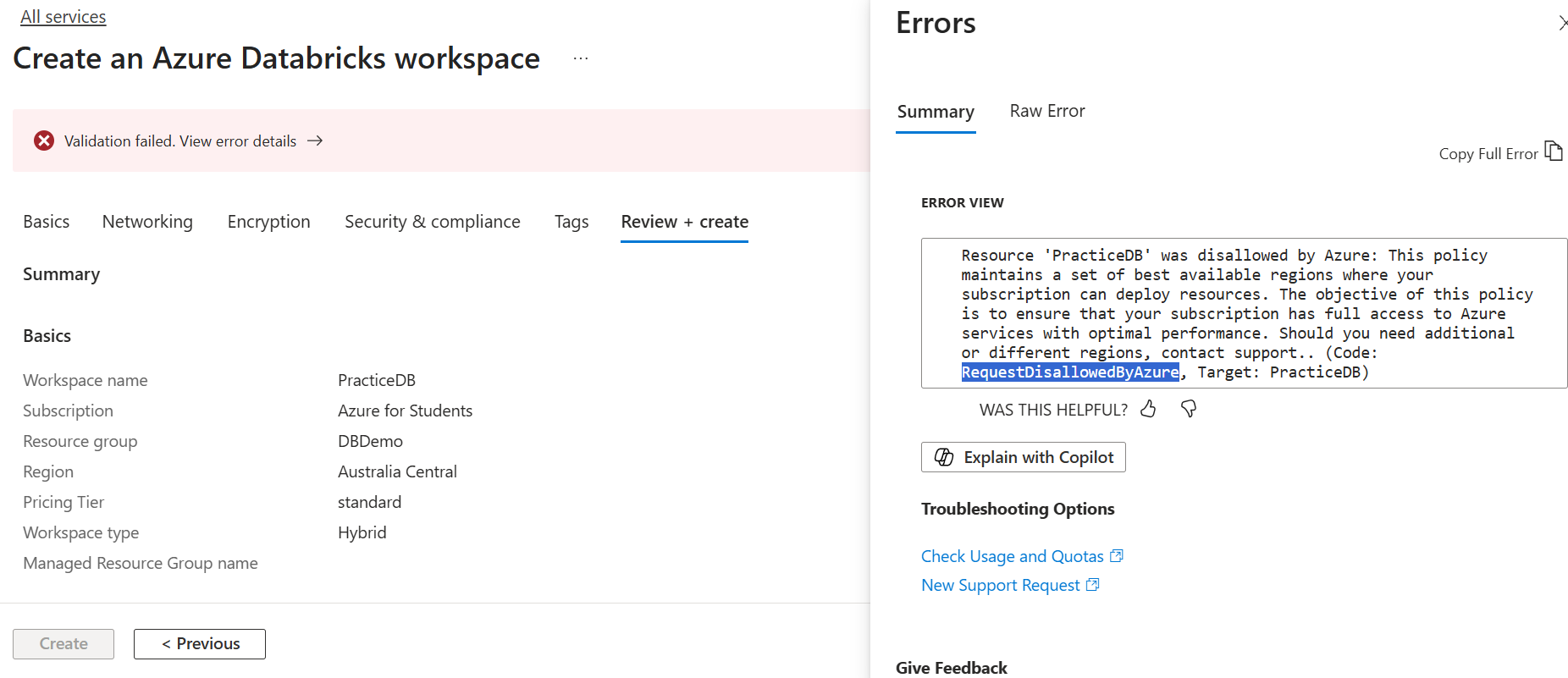Click the Create an Azure Databricks workspace title
The image size is (1568, 678).
pos(277,58)
